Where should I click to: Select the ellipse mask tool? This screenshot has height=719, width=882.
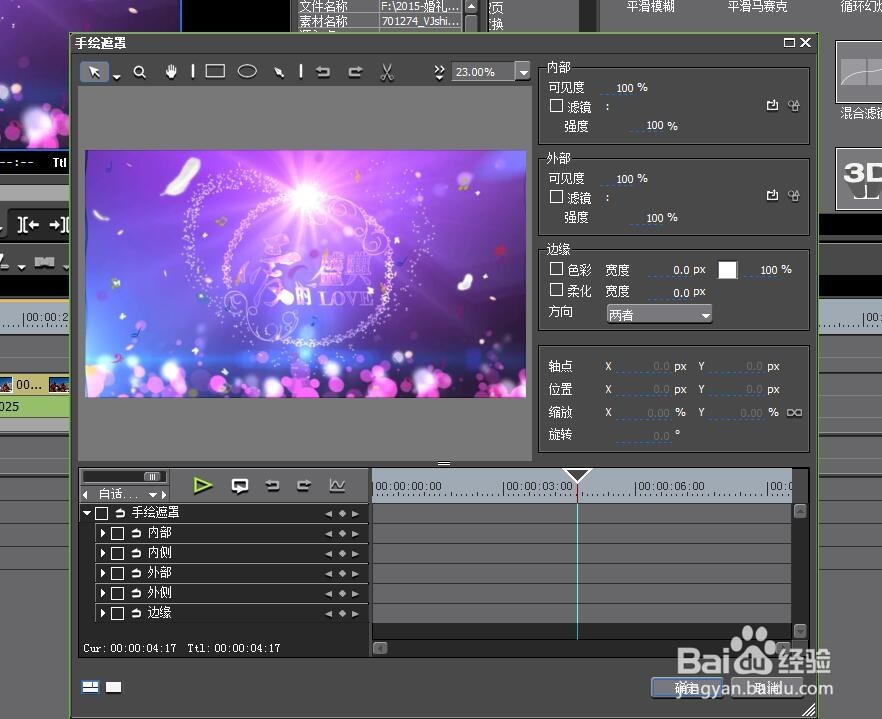click(247, 71)
